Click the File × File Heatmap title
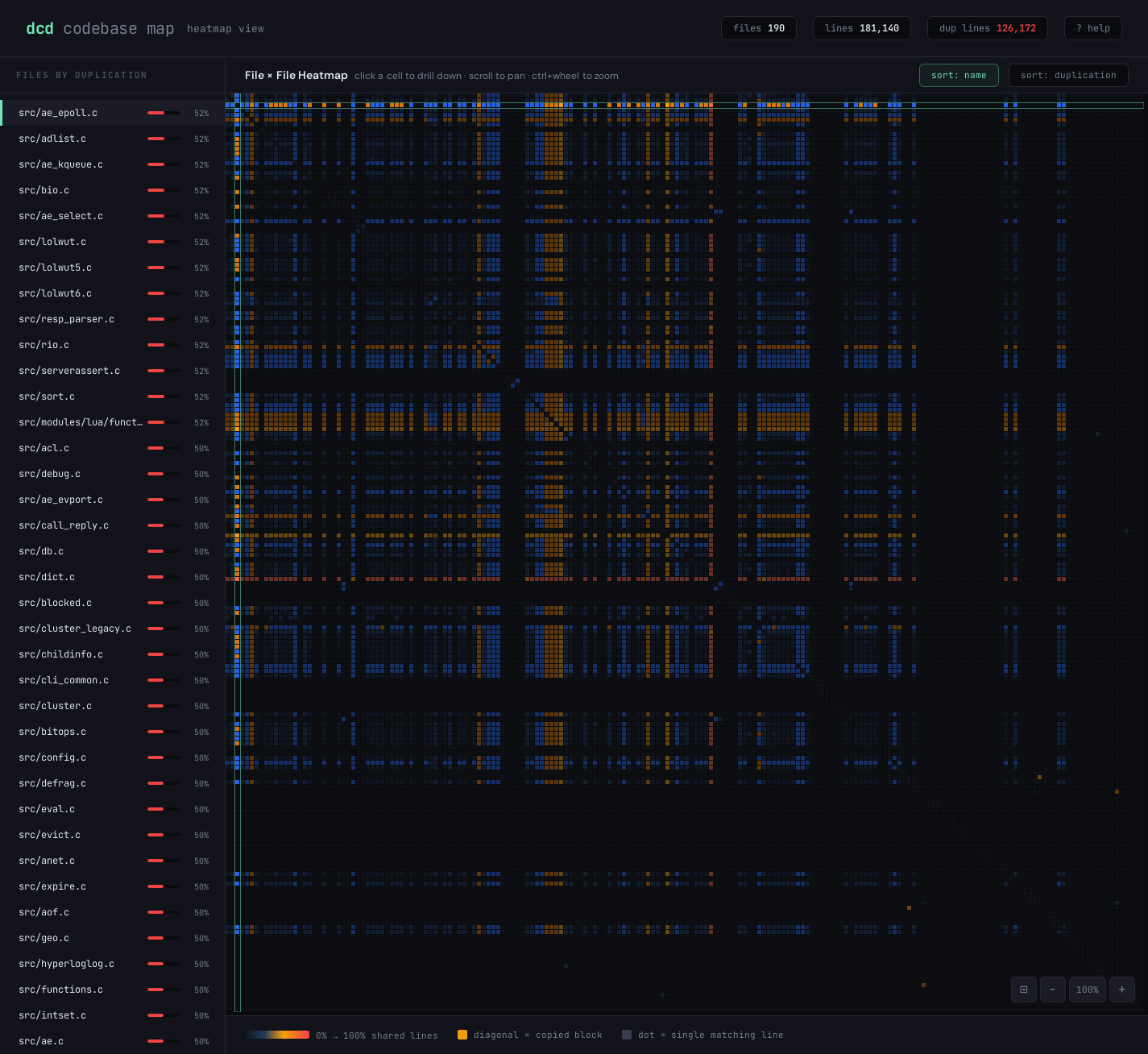The height and width of the screenshot is (1054, 1148). click(296, 75)
